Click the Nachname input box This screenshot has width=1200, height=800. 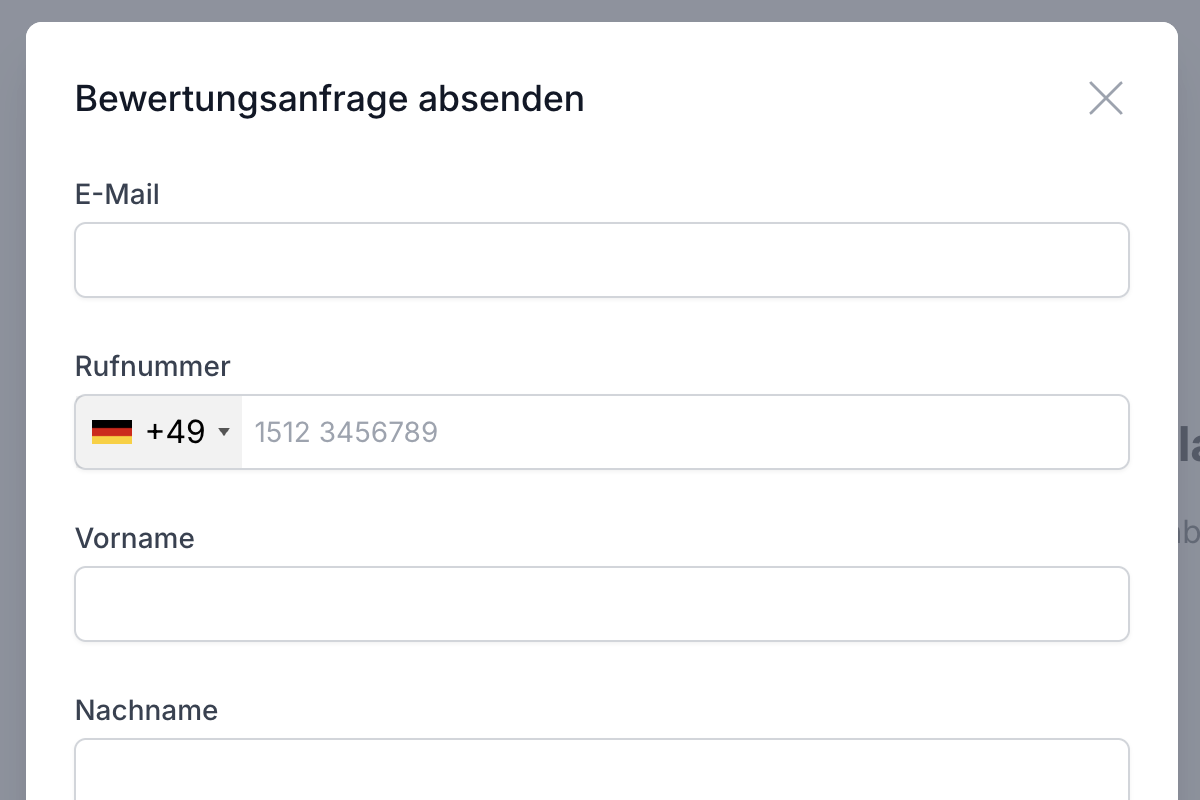601,770
